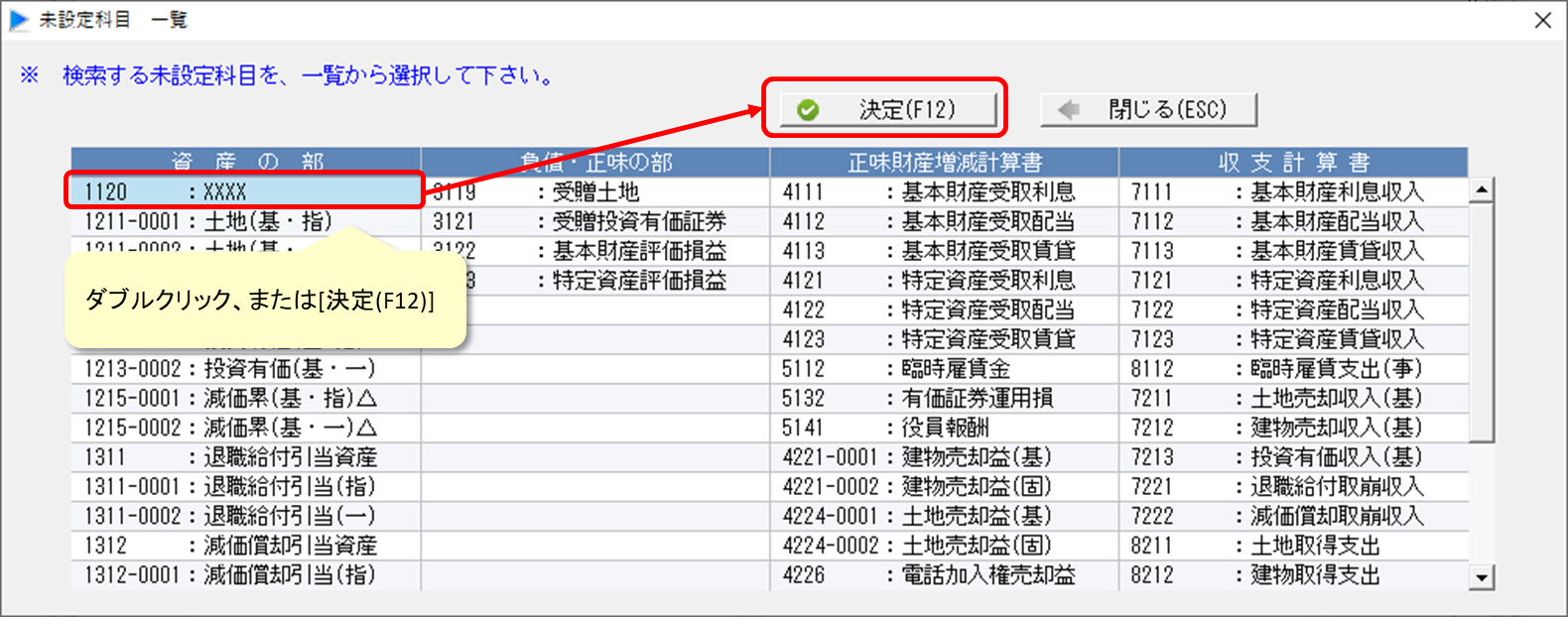Click the 収支計算書 column header
The width and height of the screenshot is (1568, 617).
[x=1293, y=162]
